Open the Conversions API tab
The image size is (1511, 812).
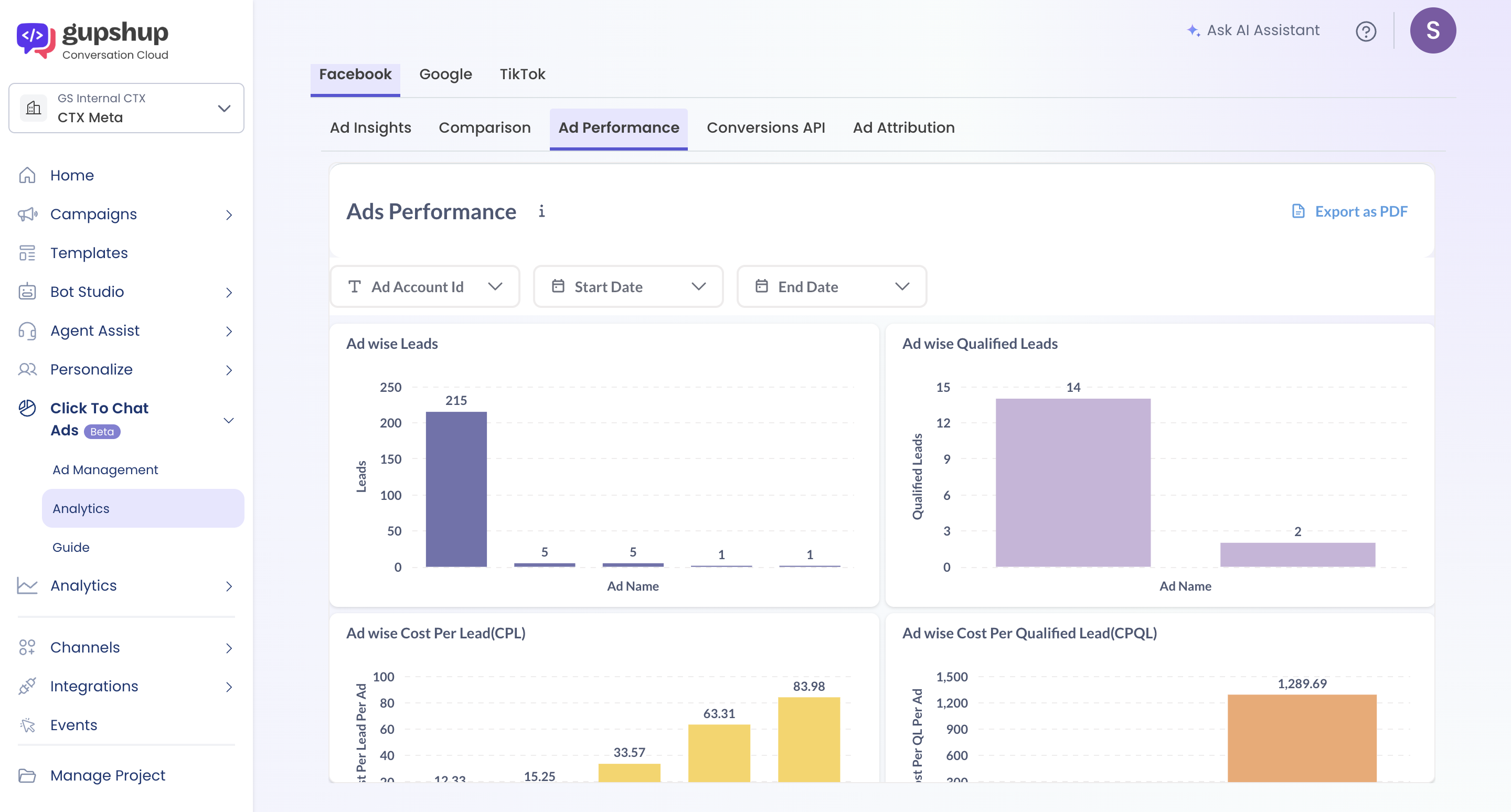click(x=765, y=128)
